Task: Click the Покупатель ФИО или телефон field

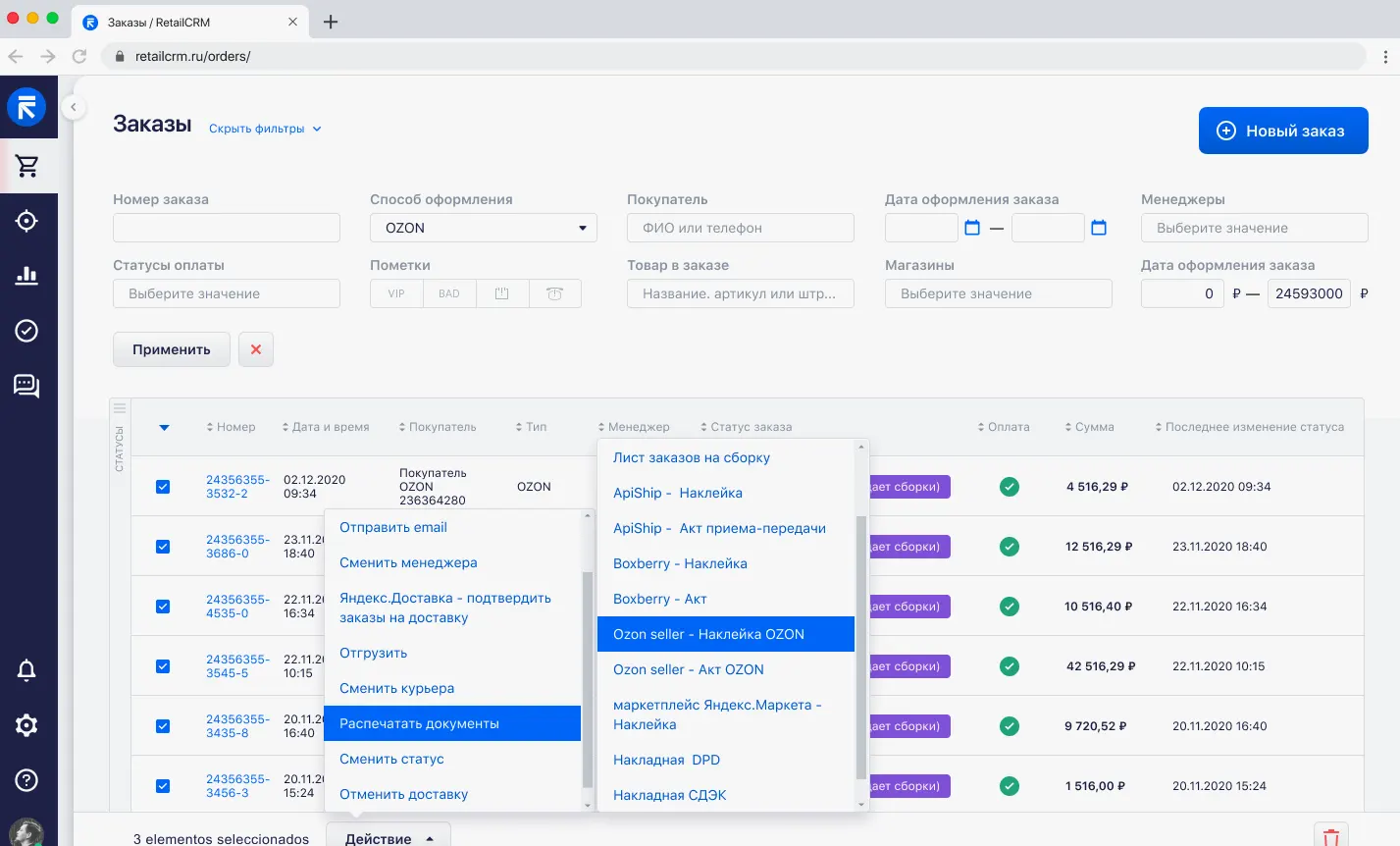Action: 741,228
